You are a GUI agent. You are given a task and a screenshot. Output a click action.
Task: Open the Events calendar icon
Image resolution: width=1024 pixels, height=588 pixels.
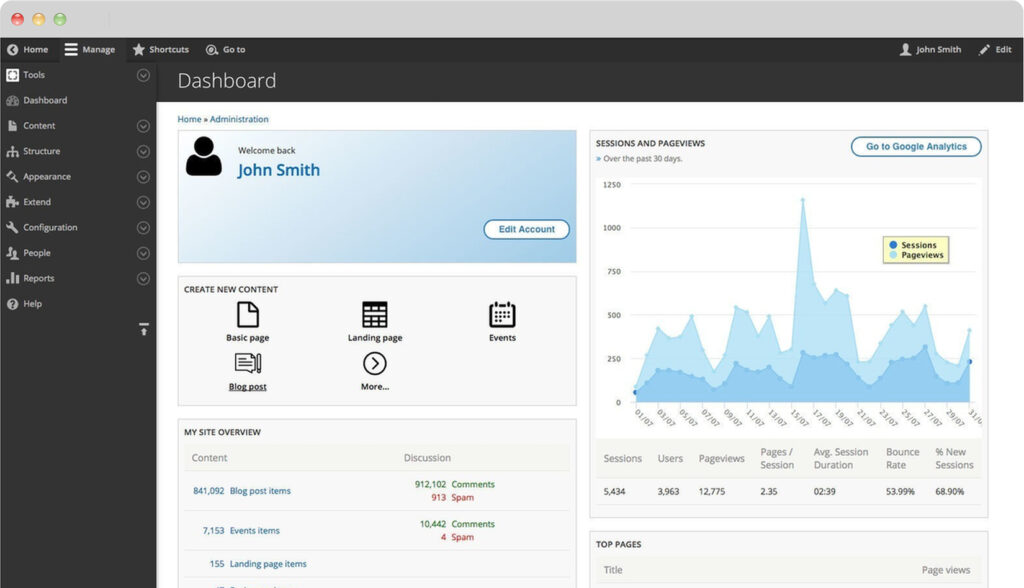pos(502,315)
